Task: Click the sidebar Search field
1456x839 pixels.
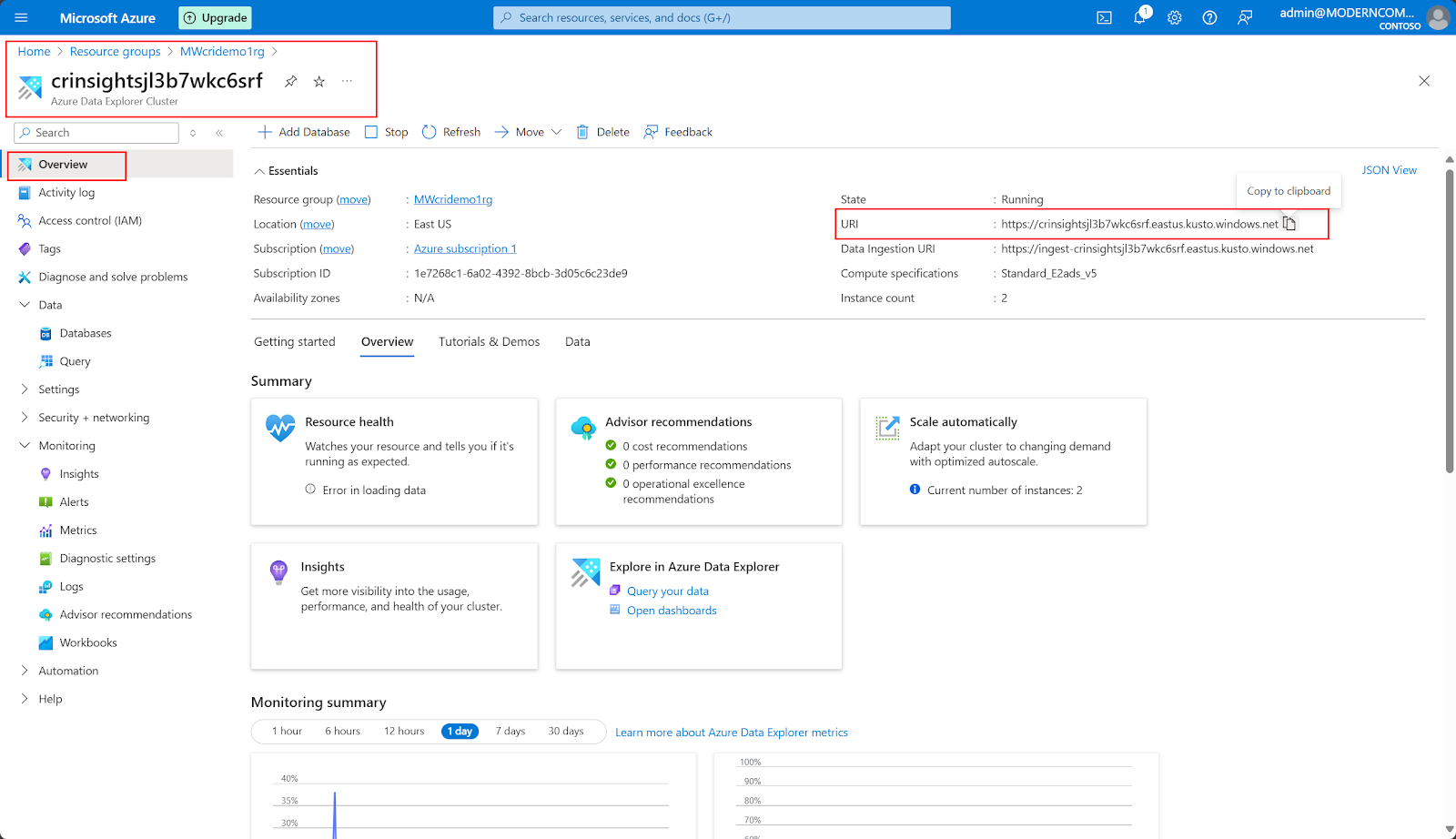Action: point(96,133)
